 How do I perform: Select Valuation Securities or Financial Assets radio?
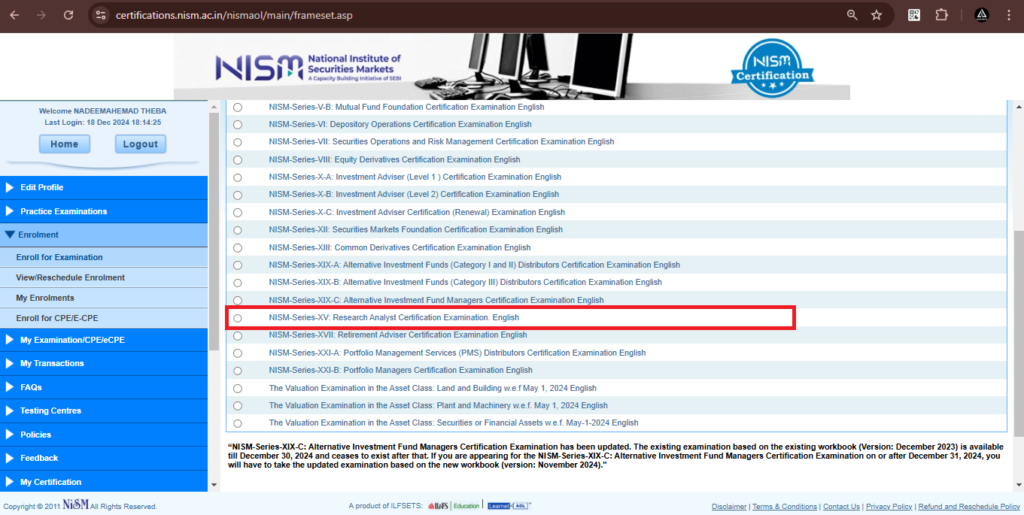pyautogui.click(x=238, y=424)
